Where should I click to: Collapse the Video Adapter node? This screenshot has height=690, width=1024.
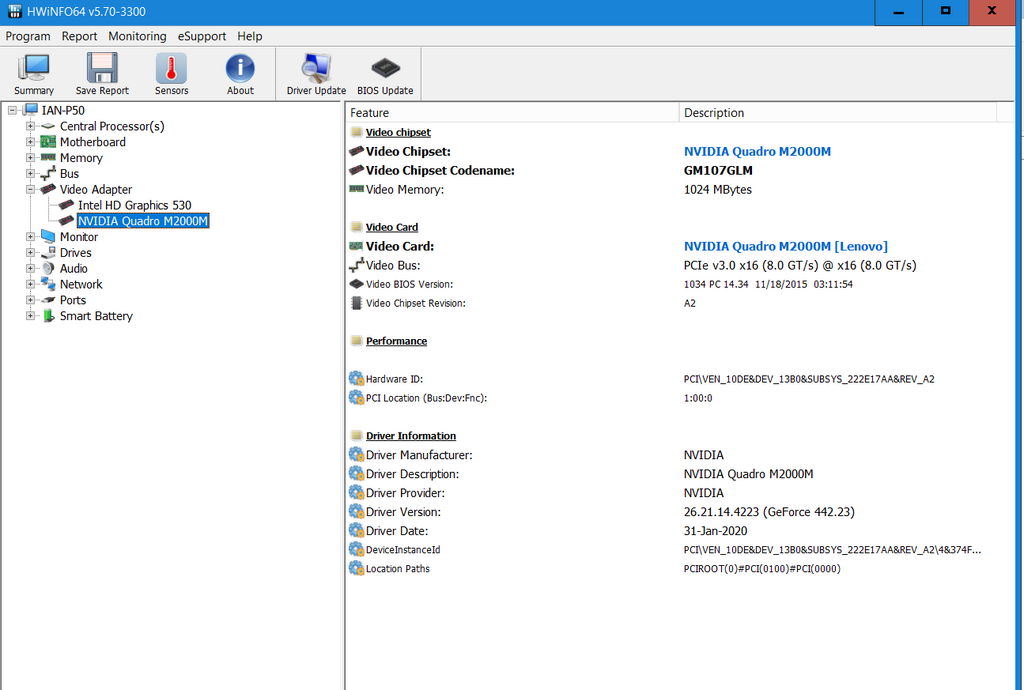[30, 189]
